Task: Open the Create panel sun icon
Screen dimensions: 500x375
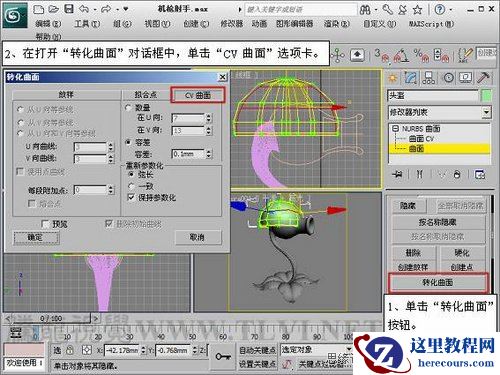Action: pos(393,78)
